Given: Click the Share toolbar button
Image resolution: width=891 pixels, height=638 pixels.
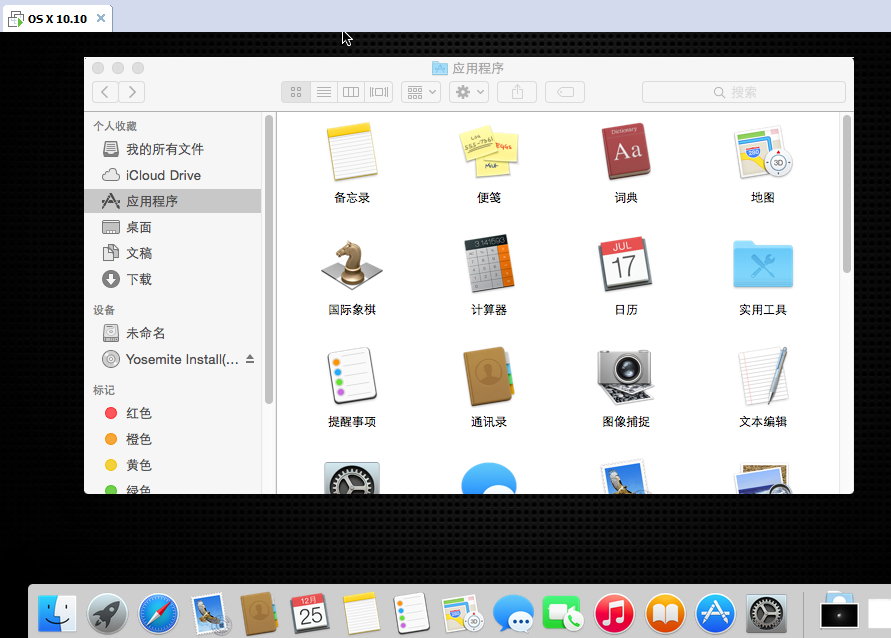Looking at the screenshot, I should [517, 92].
